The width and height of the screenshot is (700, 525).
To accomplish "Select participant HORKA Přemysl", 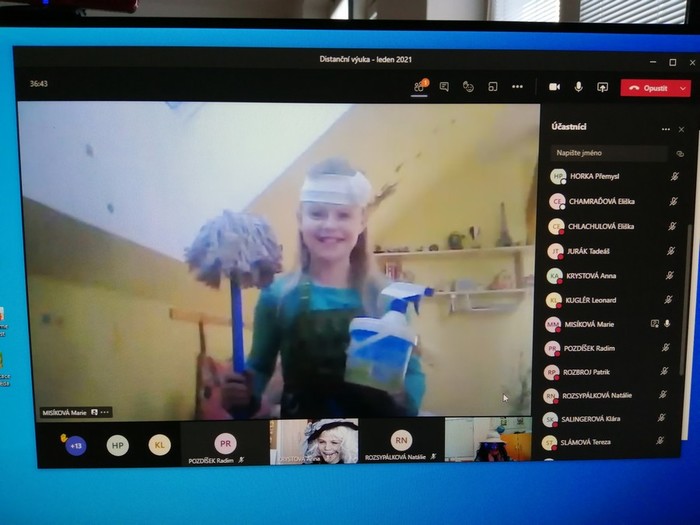I will point(614,176).
